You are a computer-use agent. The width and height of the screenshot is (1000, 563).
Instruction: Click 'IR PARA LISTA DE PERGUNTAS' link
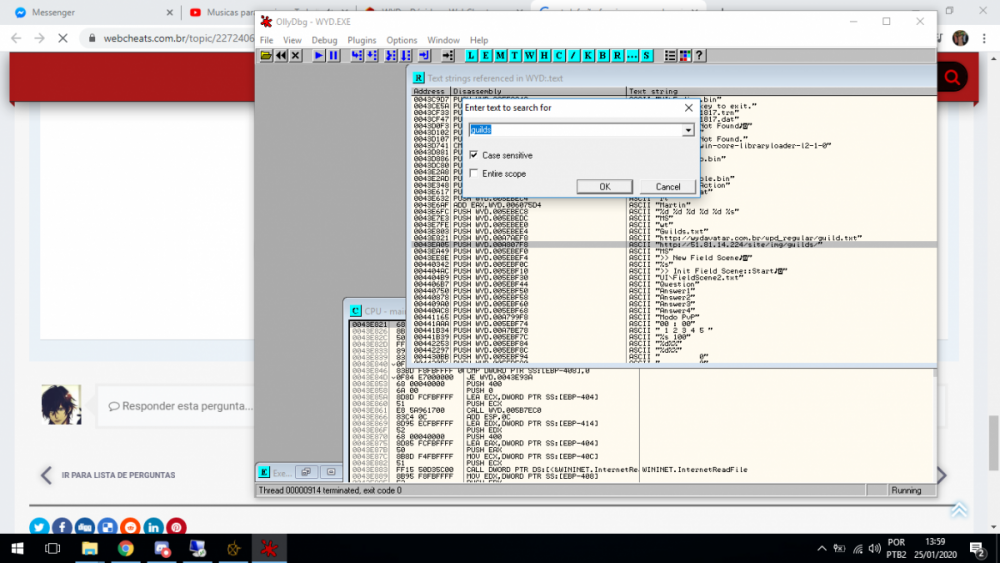tap(119, 475)
